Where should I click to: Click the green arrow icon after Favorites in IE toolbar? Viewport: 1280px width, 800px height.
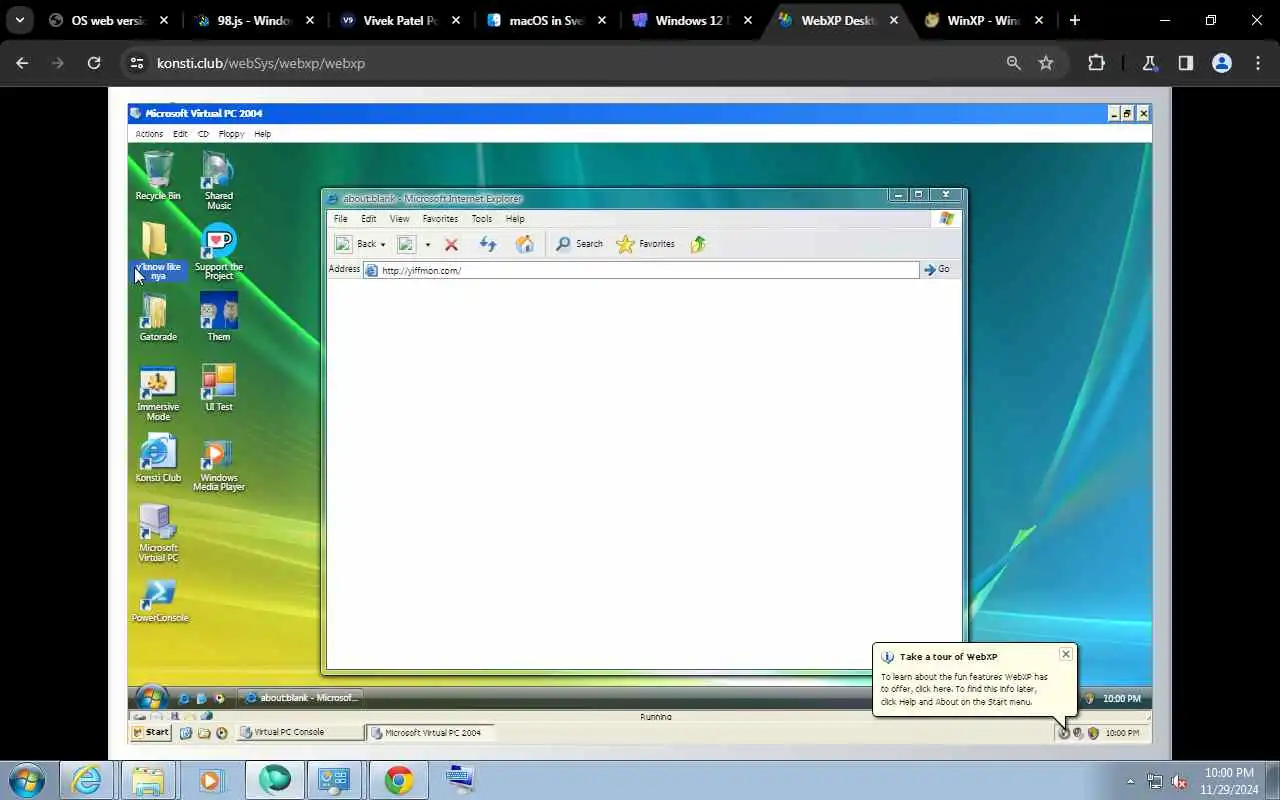(698, 244)
